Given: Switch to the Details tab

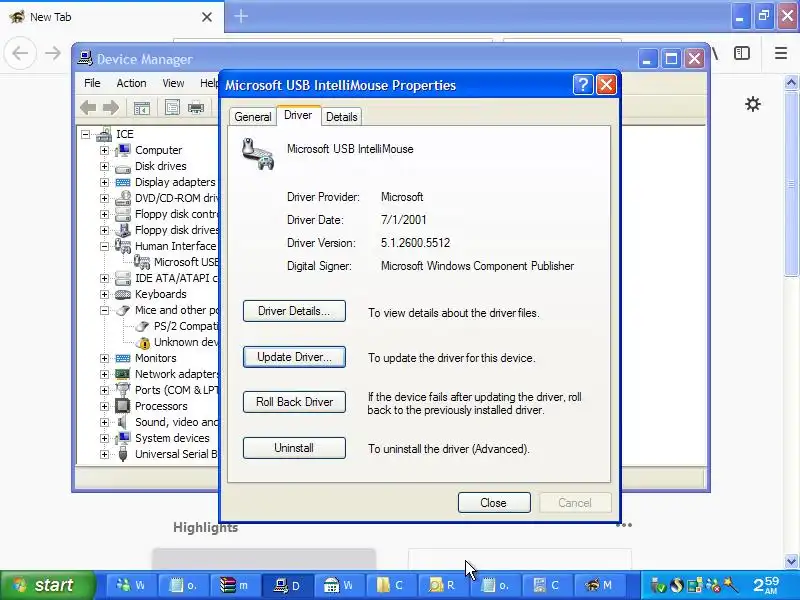Looking at the screenshot, I should click(341, 117).
